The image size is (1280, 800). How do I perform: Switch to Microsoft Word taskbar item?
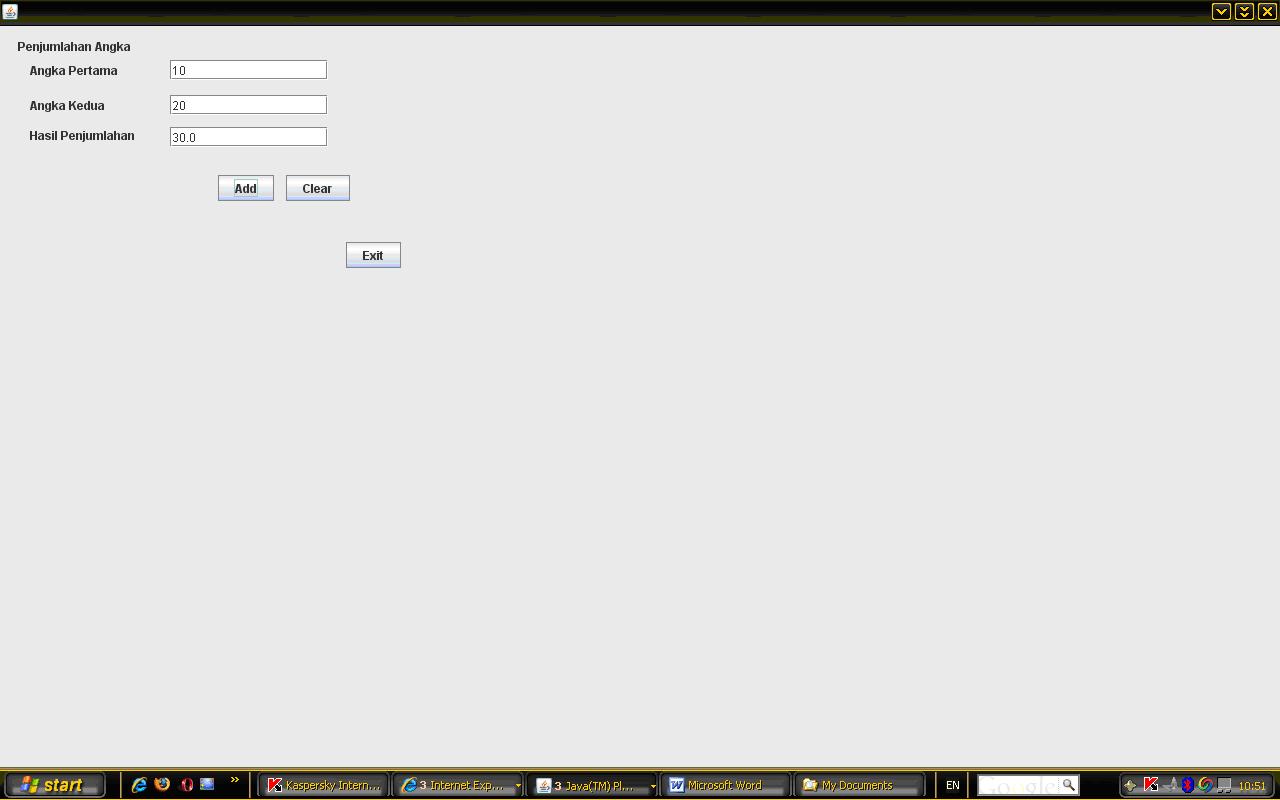point(725,785)
